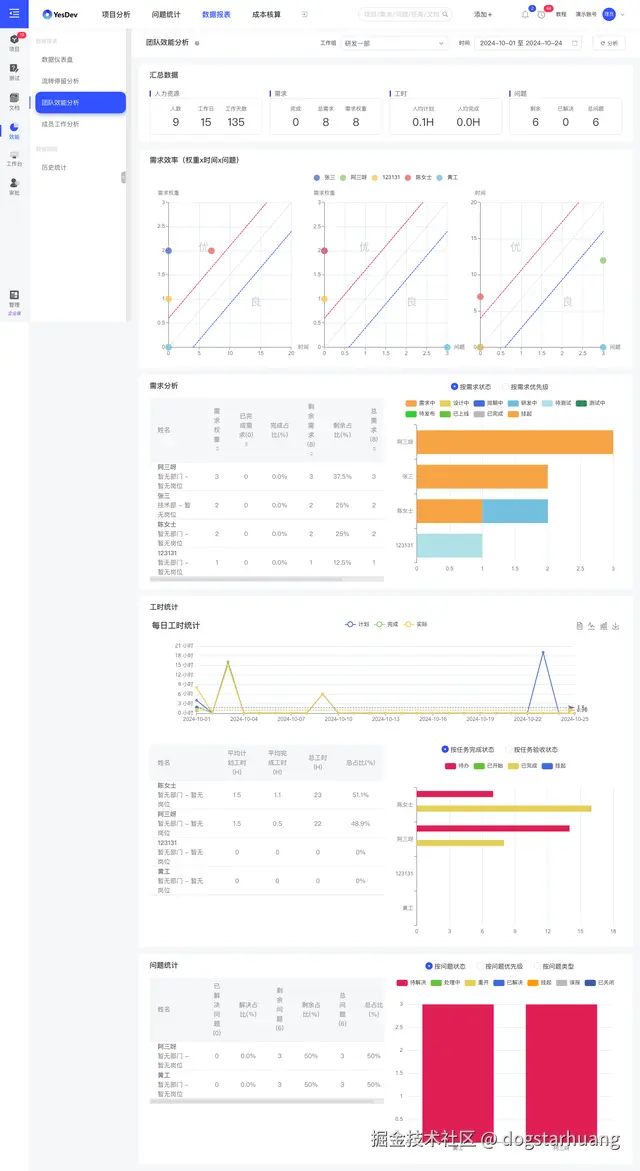640x1171 pixels.
Task: Select 按任务验收状态 radio button
Action: (509, 749)
